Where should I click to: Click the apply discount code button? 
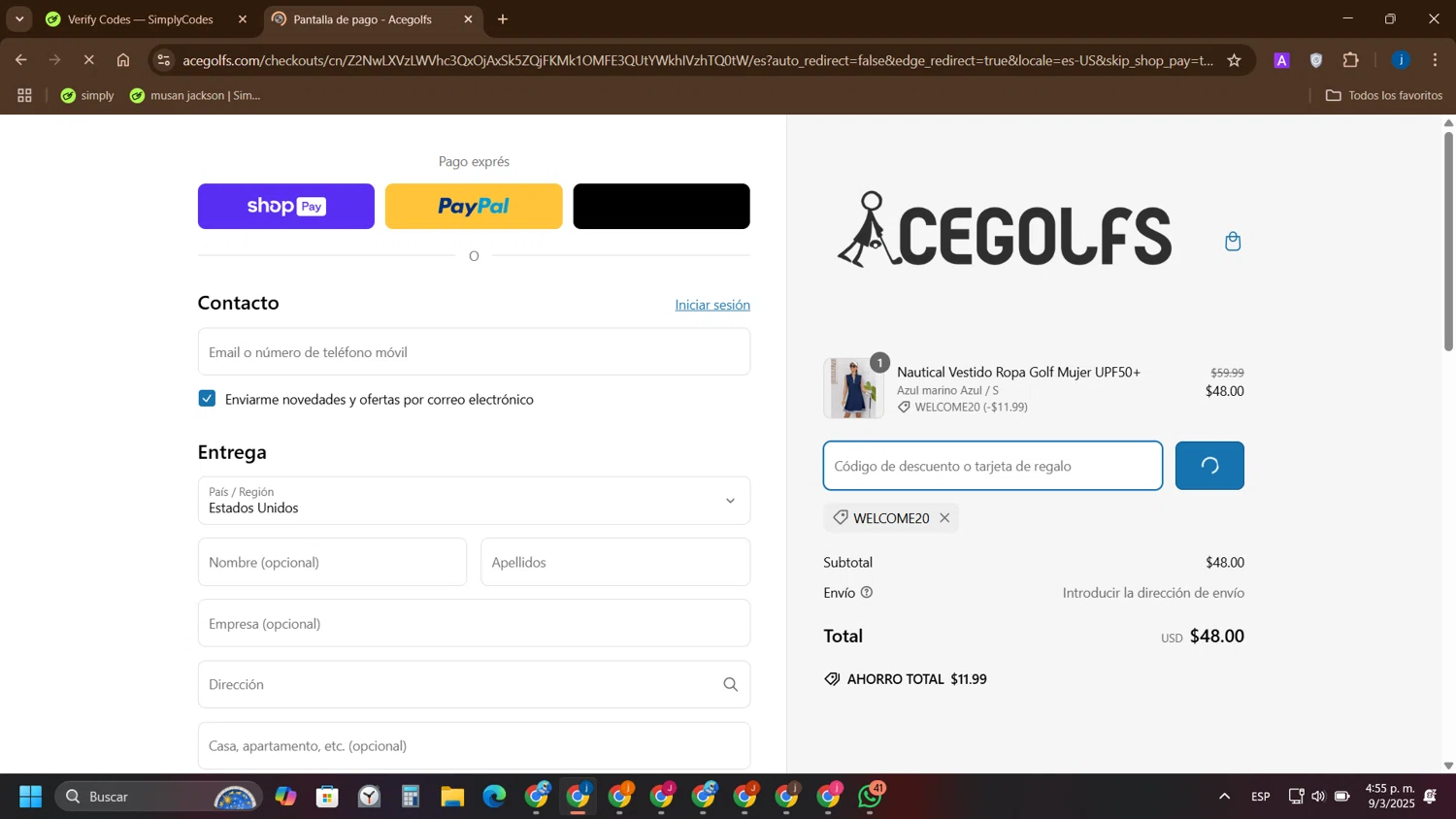coord(1209,466)
